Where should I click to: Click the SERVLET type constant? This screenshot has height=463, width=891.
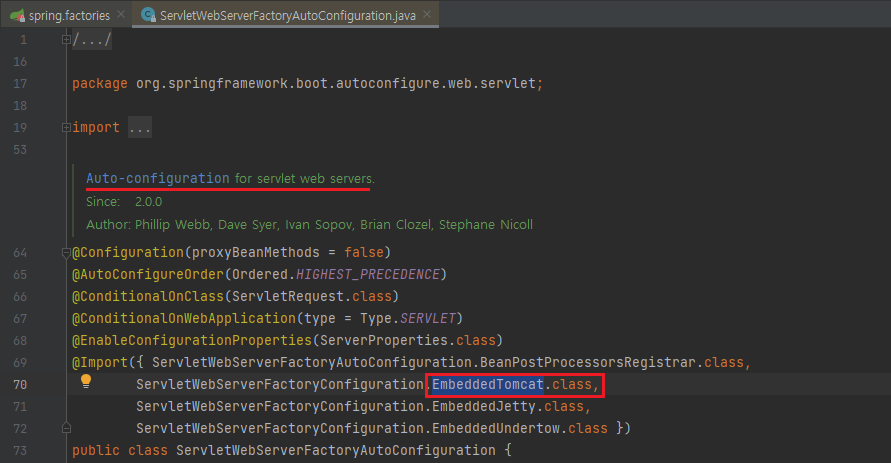428,318
